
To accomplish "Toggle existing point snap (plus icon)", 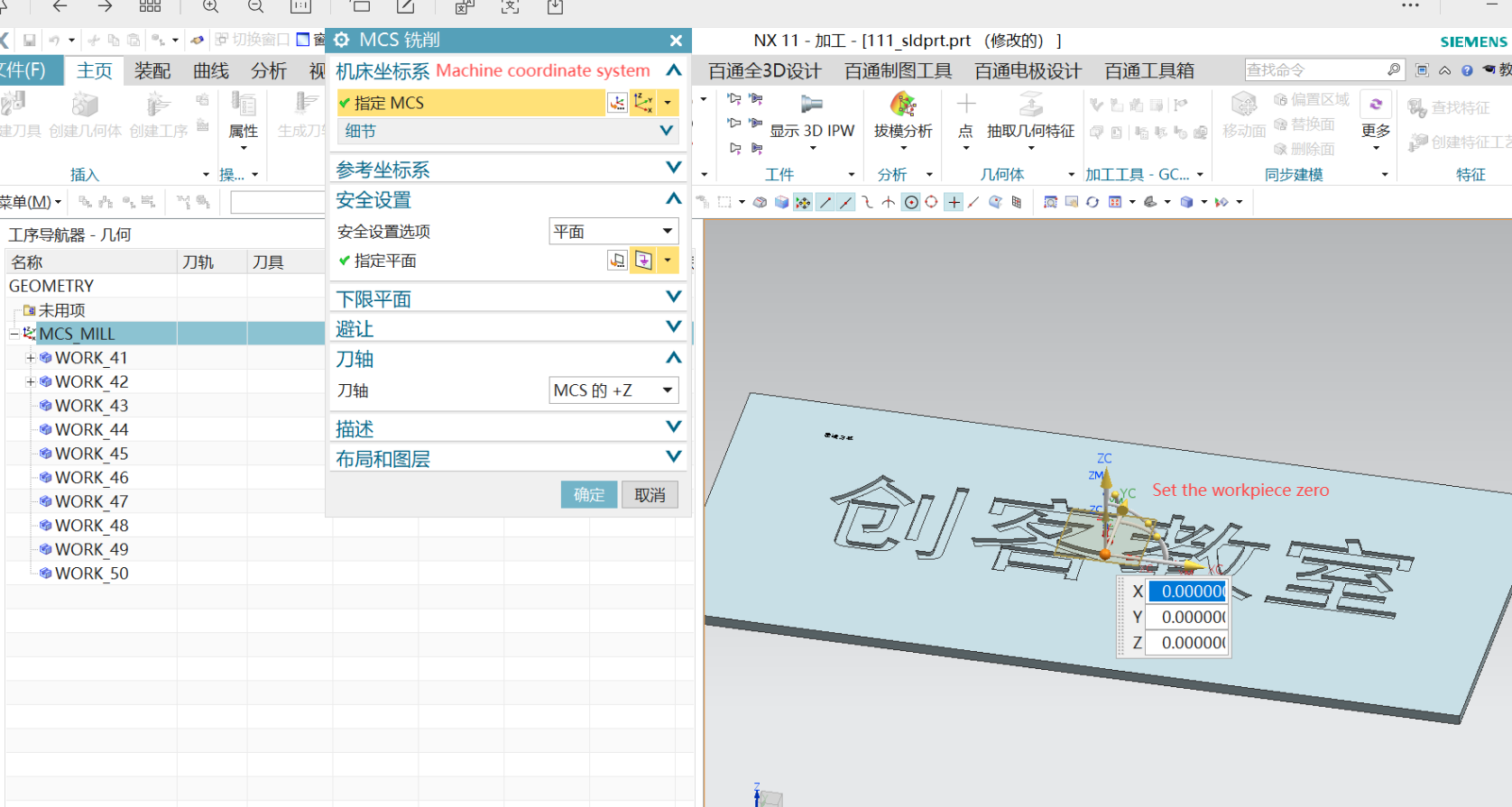I will coord(954,202).
